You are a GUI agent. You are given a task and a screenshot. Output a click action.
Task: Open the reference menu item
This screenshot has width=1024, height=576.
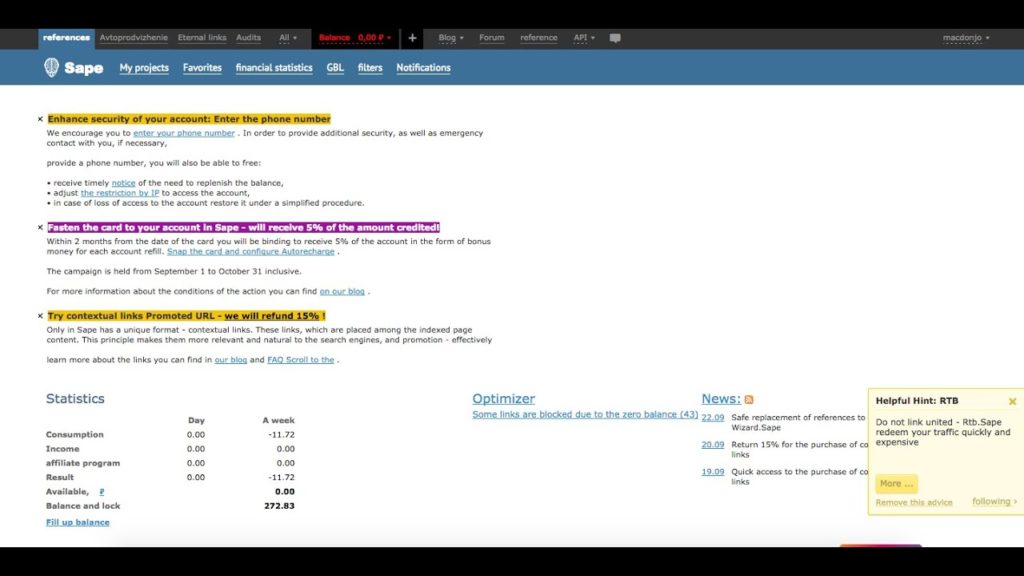pyautogui.click(x=539, y=38)
